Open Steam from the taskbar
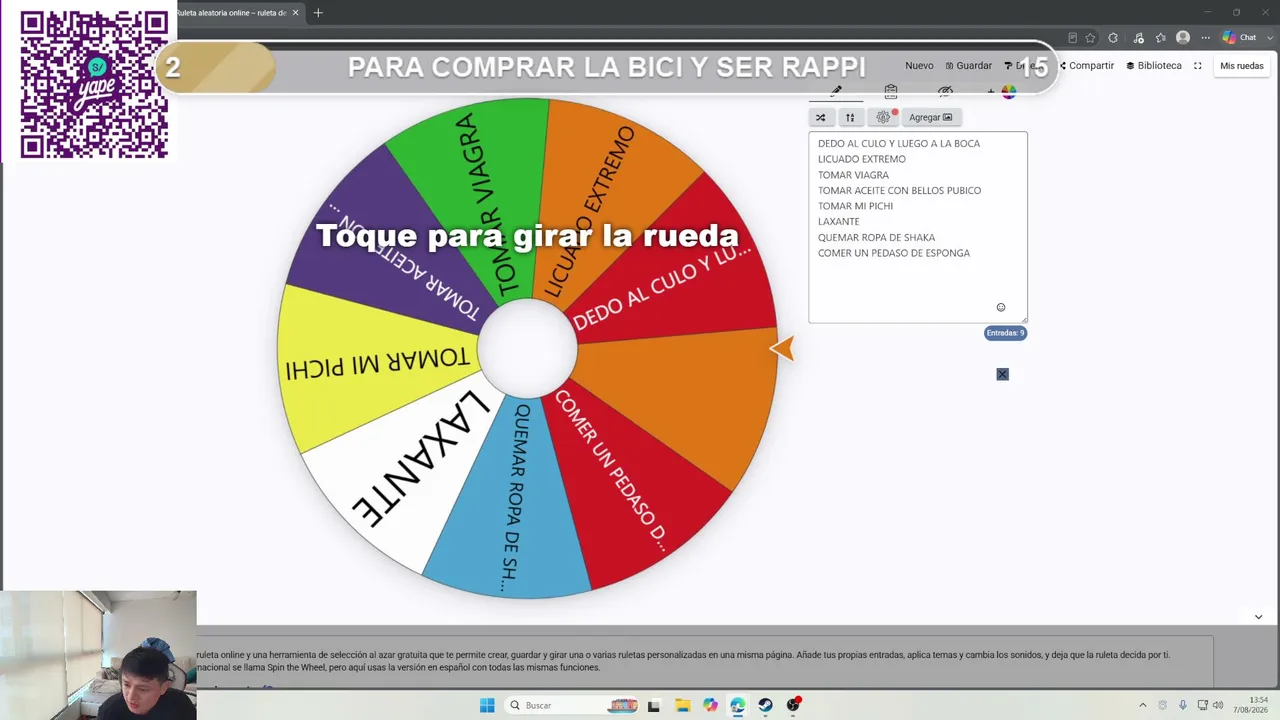Image resolution: width=1280 pixels, height=720 pixels. pos(766,705)
